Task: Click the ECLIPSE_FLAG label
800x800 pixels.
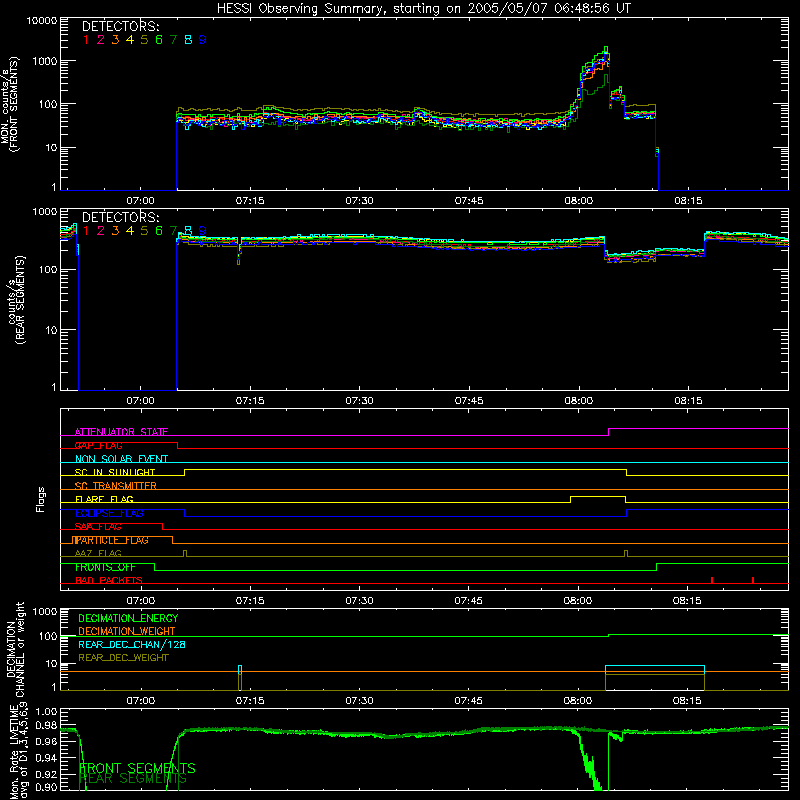Action: pyautogui.click(x=109, y=513)
